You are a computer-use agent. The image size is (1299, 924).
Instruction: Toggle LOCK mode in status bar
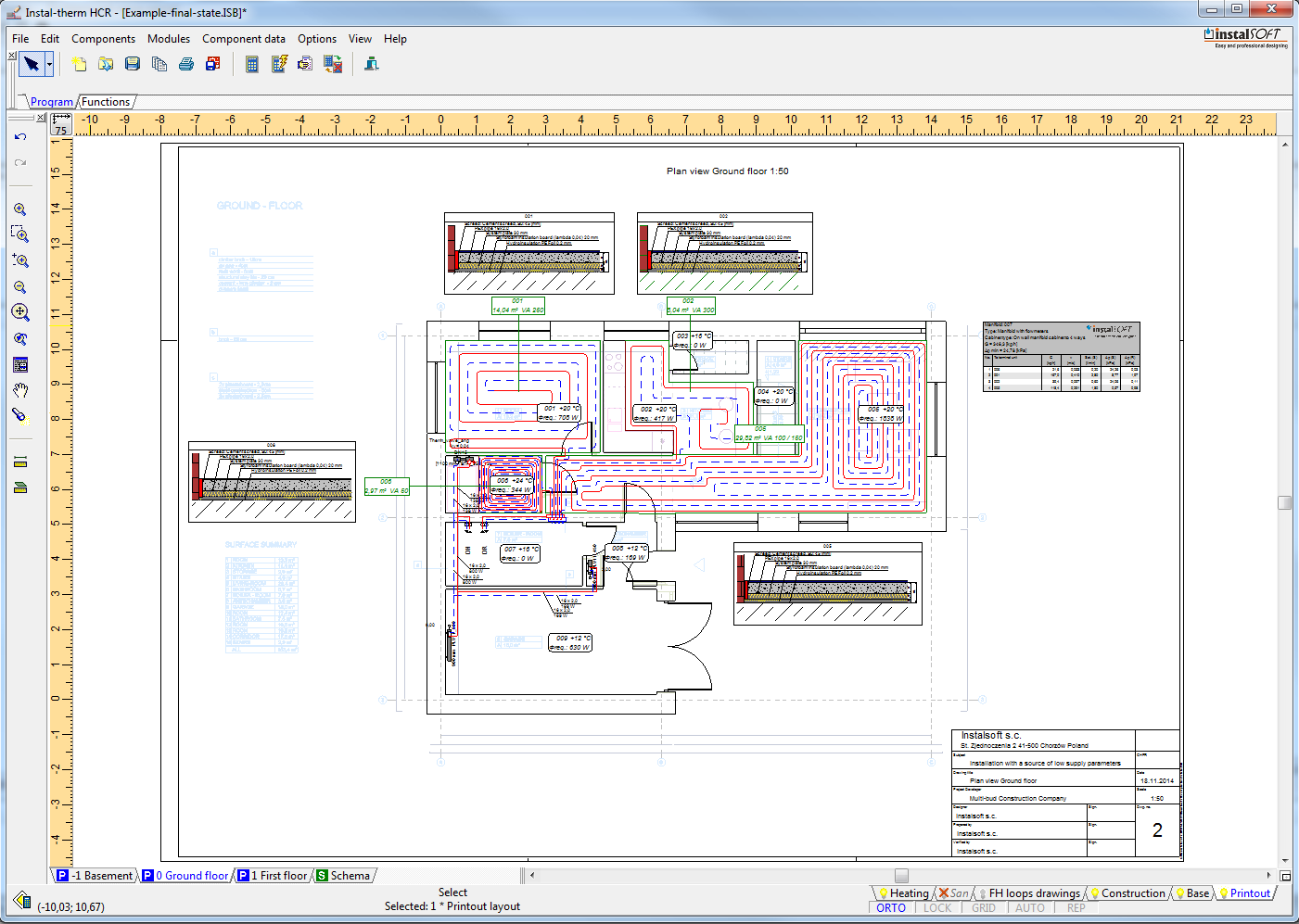point(937,908)
